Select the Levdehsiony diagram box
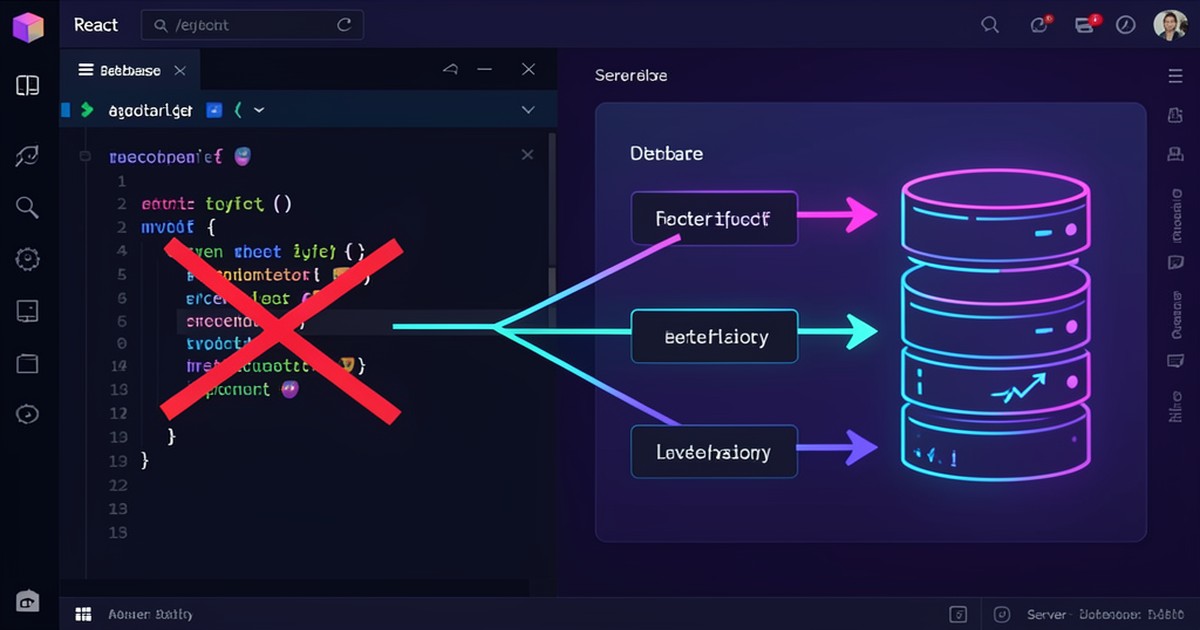 click(714, 452)
